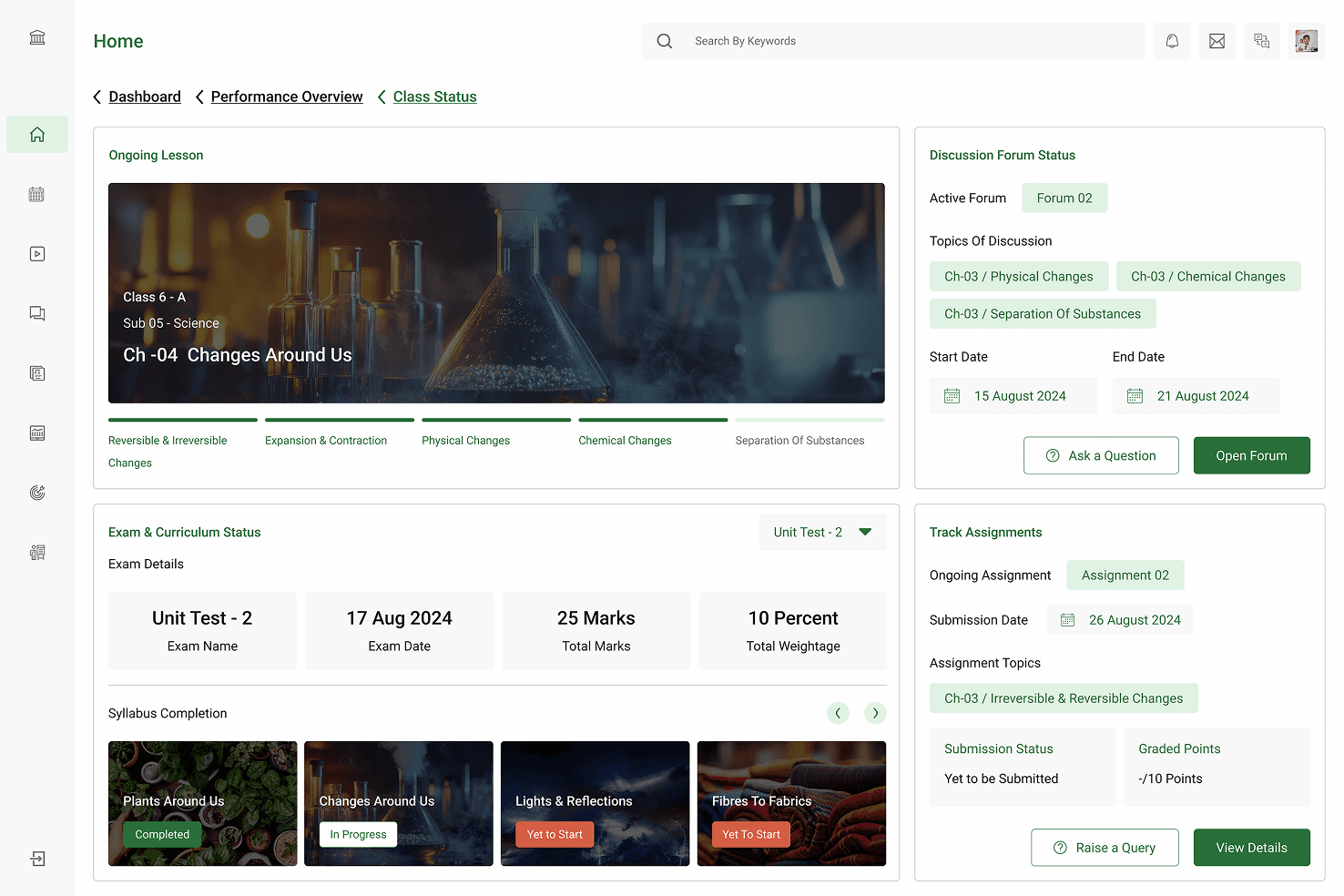Click the Open Forum button

pos(1251,455)
